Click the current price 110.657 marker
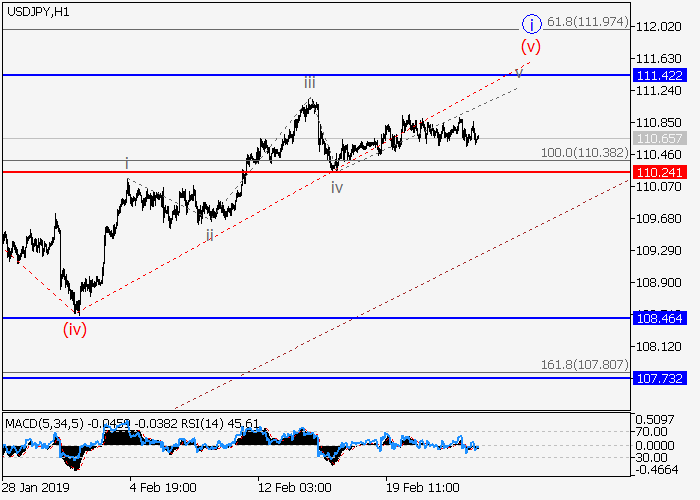 coord(659,138)
